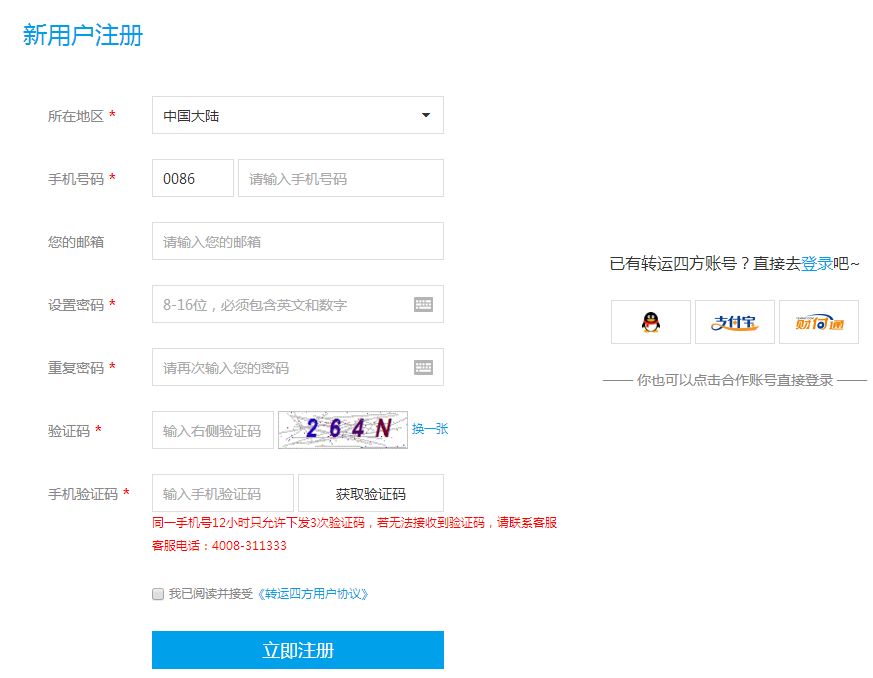Click the QQ login icon
873x678 pixels.
tap(650, 321)
